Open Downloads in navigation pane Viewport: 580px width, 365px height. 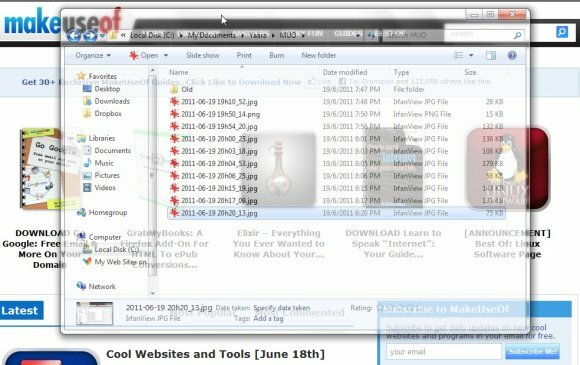click(112, 101)
